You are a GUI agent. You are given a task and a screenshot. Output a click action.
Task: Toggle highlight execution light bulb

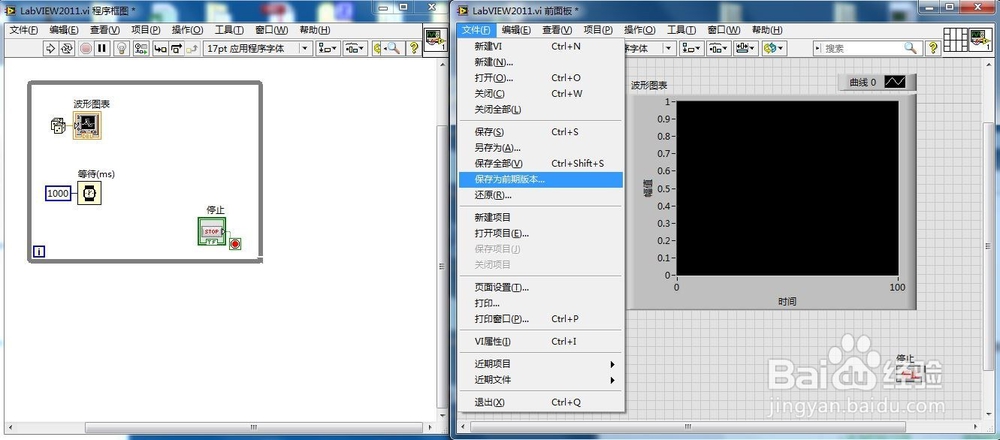(122, 48)
